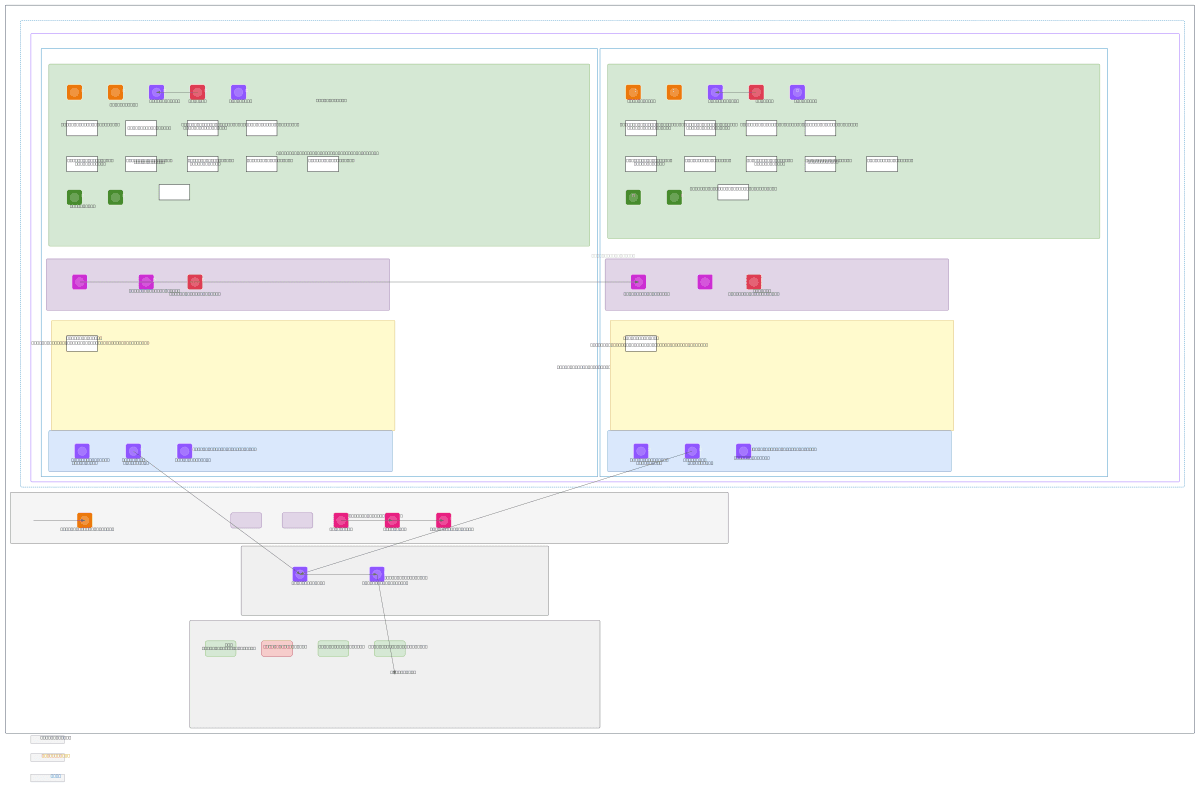Select the red icon in left green panel
1200x787 pixels.
(197, 92)
